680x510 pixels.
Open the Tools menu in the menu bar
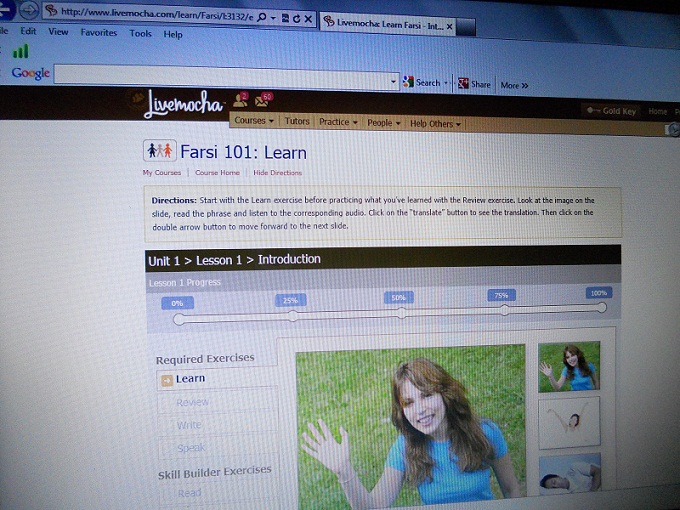(x=140, y=33)
